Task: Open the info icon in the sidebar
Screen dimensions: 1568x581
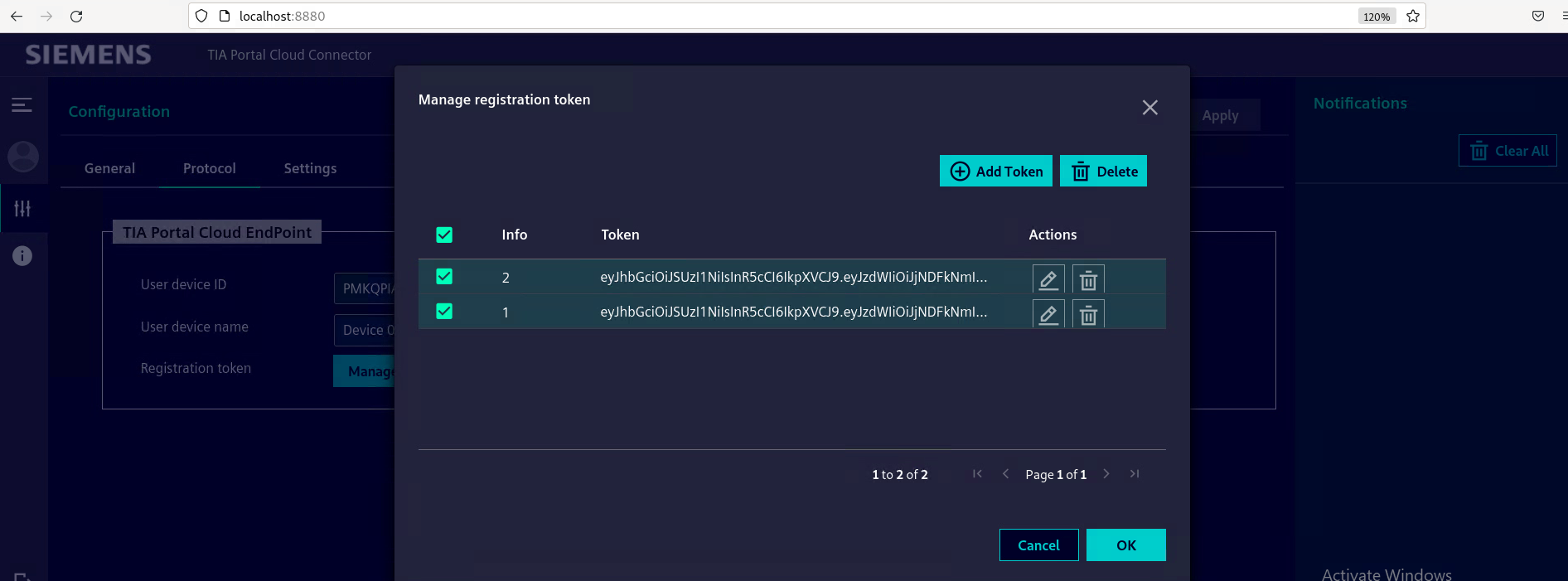Action: (x=22, y=255)
